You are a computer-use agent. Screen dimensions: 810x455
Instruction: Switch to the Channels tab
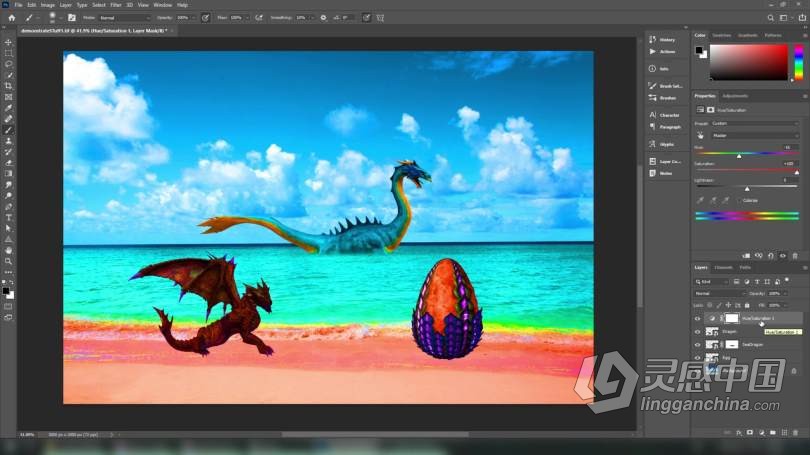[723, 268]
